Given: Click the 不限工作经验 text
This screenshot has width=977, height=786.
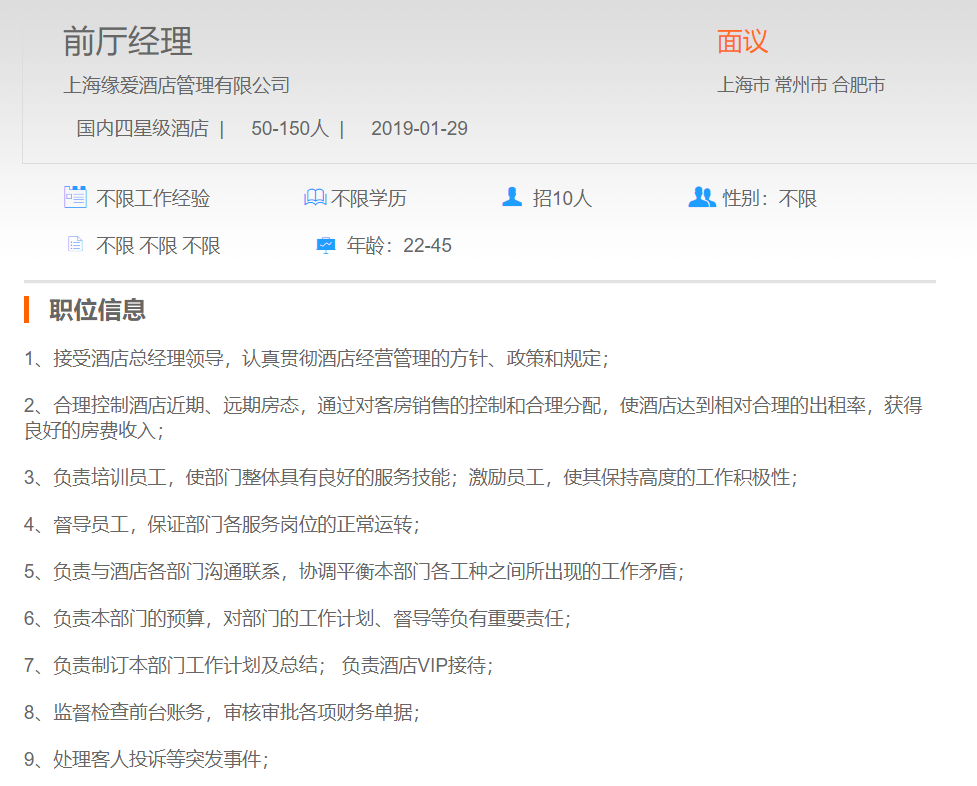Looking at the screenshot, I should (153, 198).
